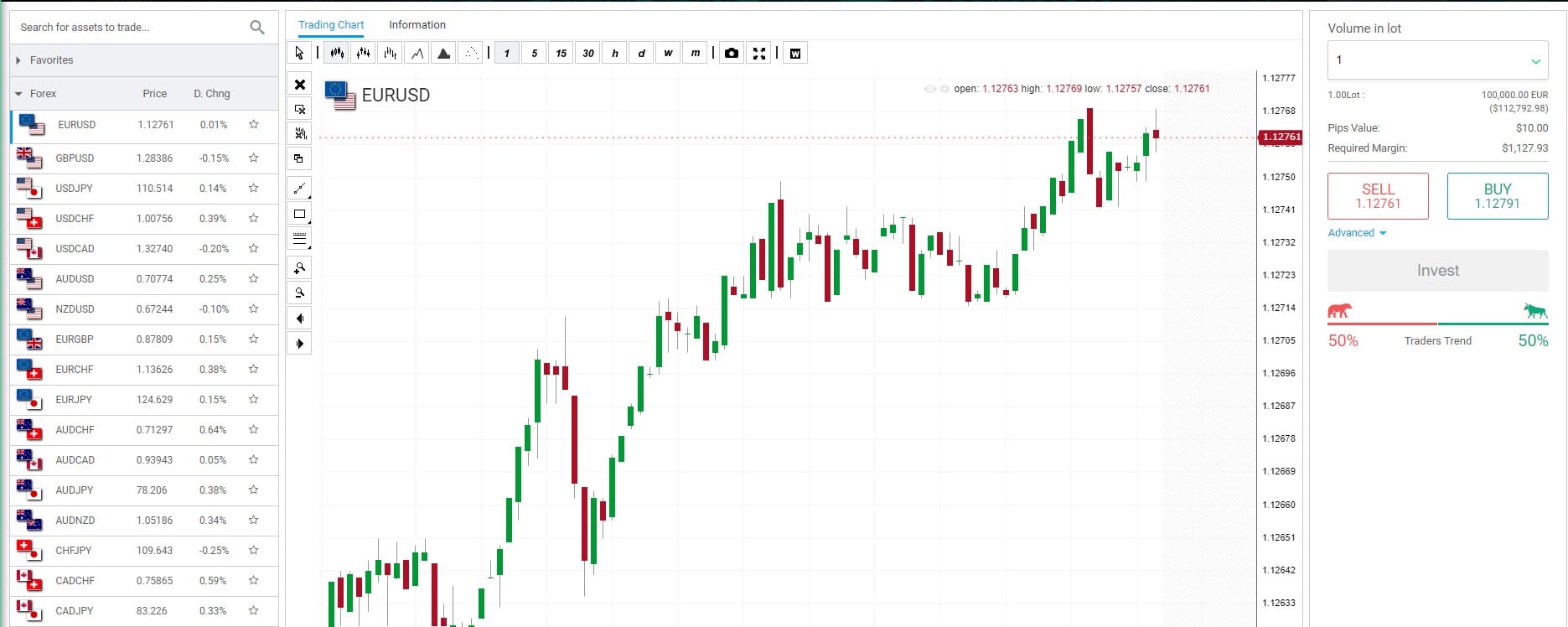Image resolution: width=1568 pixels, height=627 pixels.
Task: Switch chart to filled area style
Action: pos(444,53)
